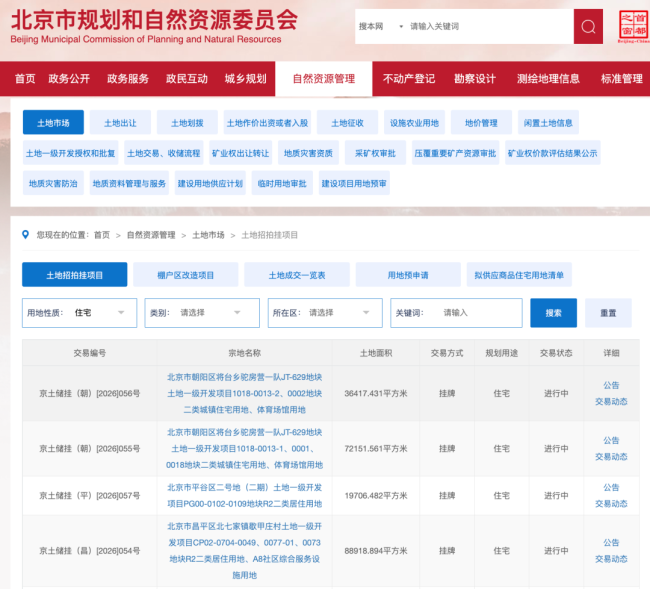Select the 土地征收 category button
Screen dimensions: 650x589
347,123
